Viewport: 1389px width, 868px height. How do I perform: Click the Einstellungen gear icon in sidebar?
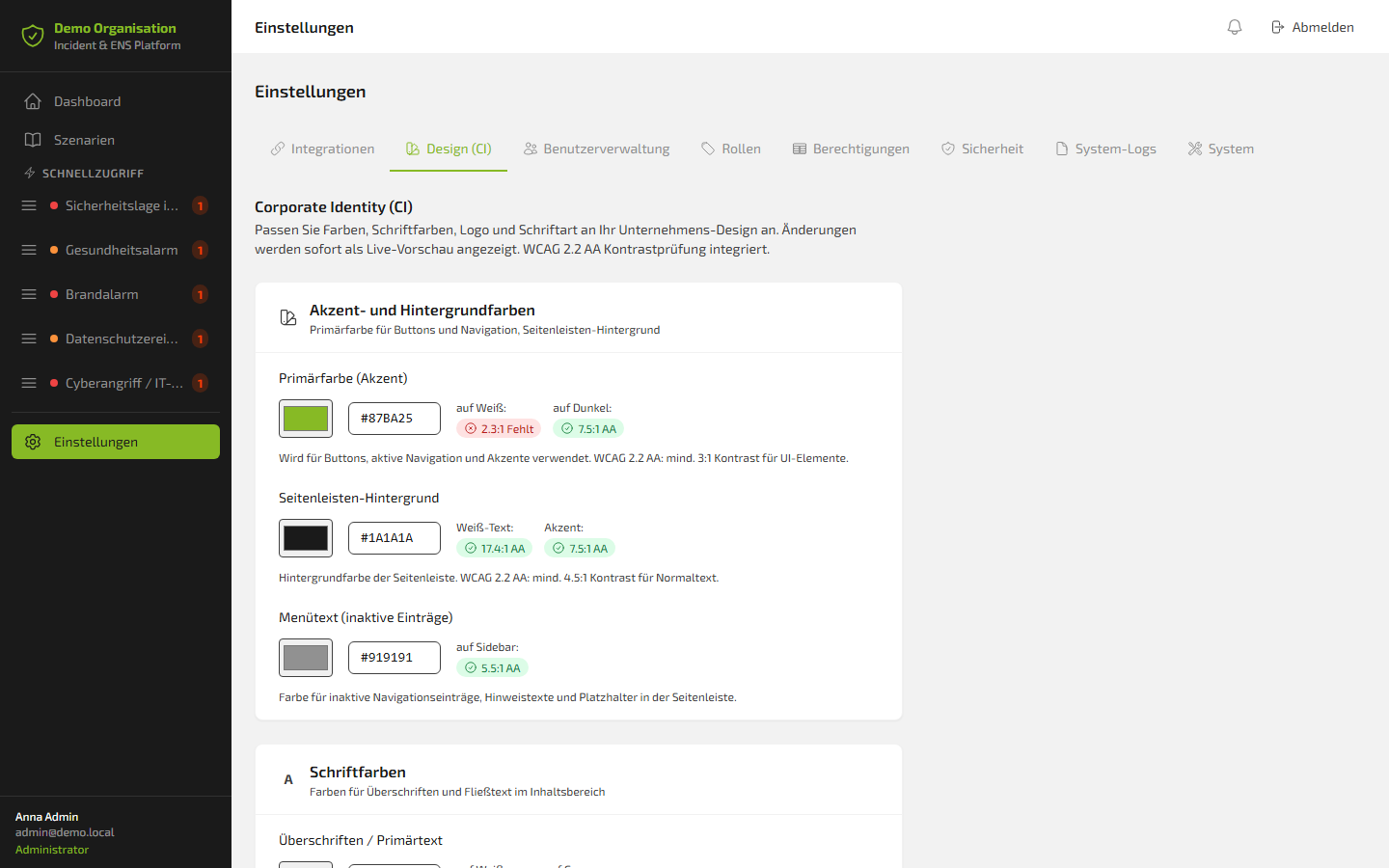[x=33, y=442]
